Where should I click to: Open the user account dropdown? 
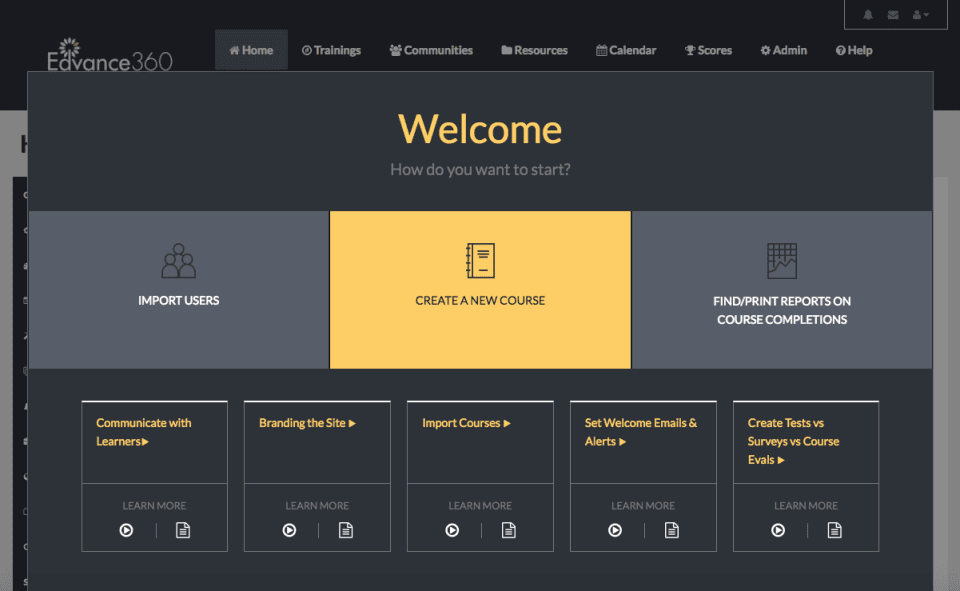click(920, 15)
